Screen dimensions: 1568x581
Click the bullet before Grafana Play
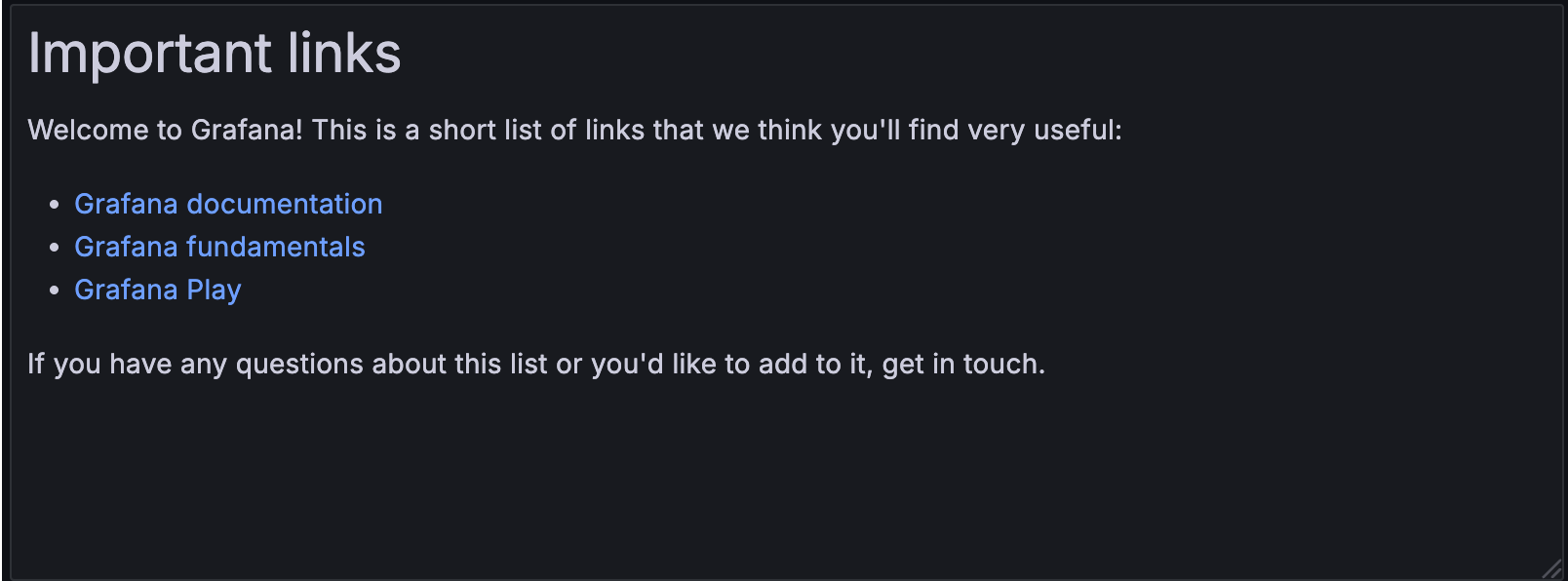point(55,290)
